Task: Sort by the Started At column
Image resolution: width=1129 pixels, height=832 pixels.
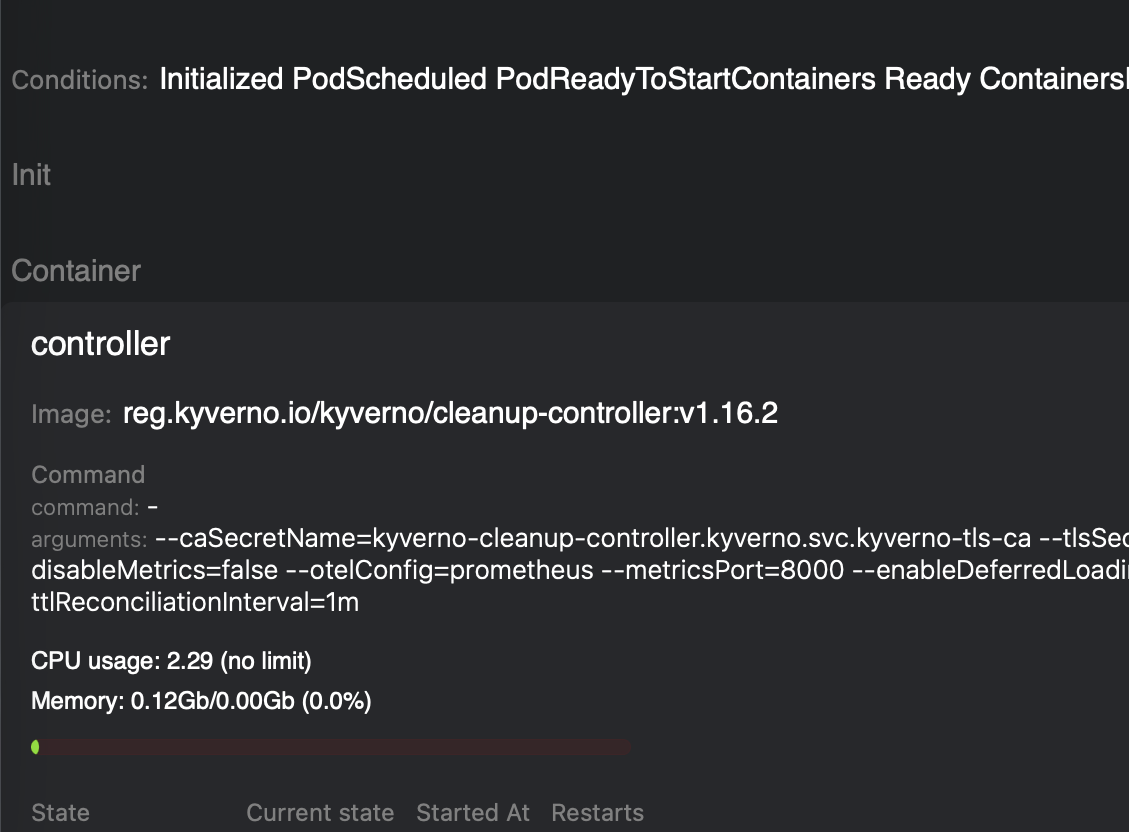Action: pos(472,813)
